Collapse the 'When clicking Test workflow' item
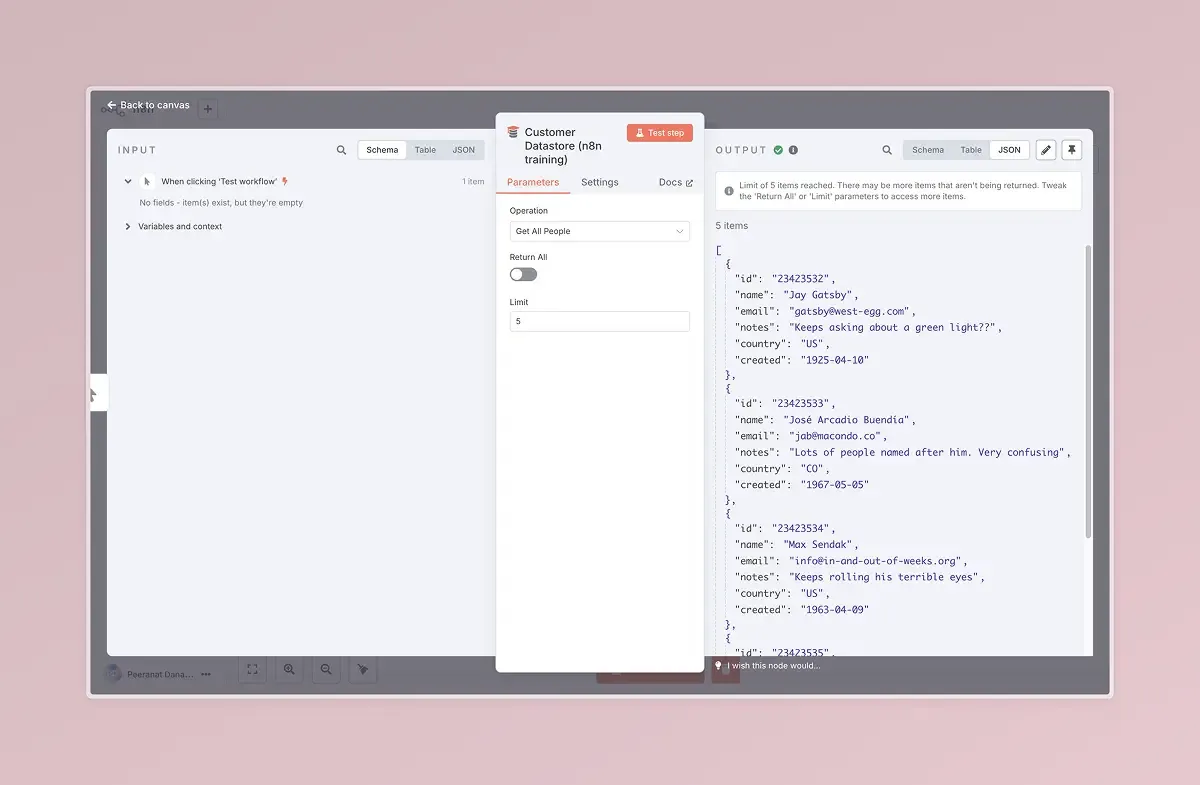Screen dimensions: 1200x785 click(128, 182)
